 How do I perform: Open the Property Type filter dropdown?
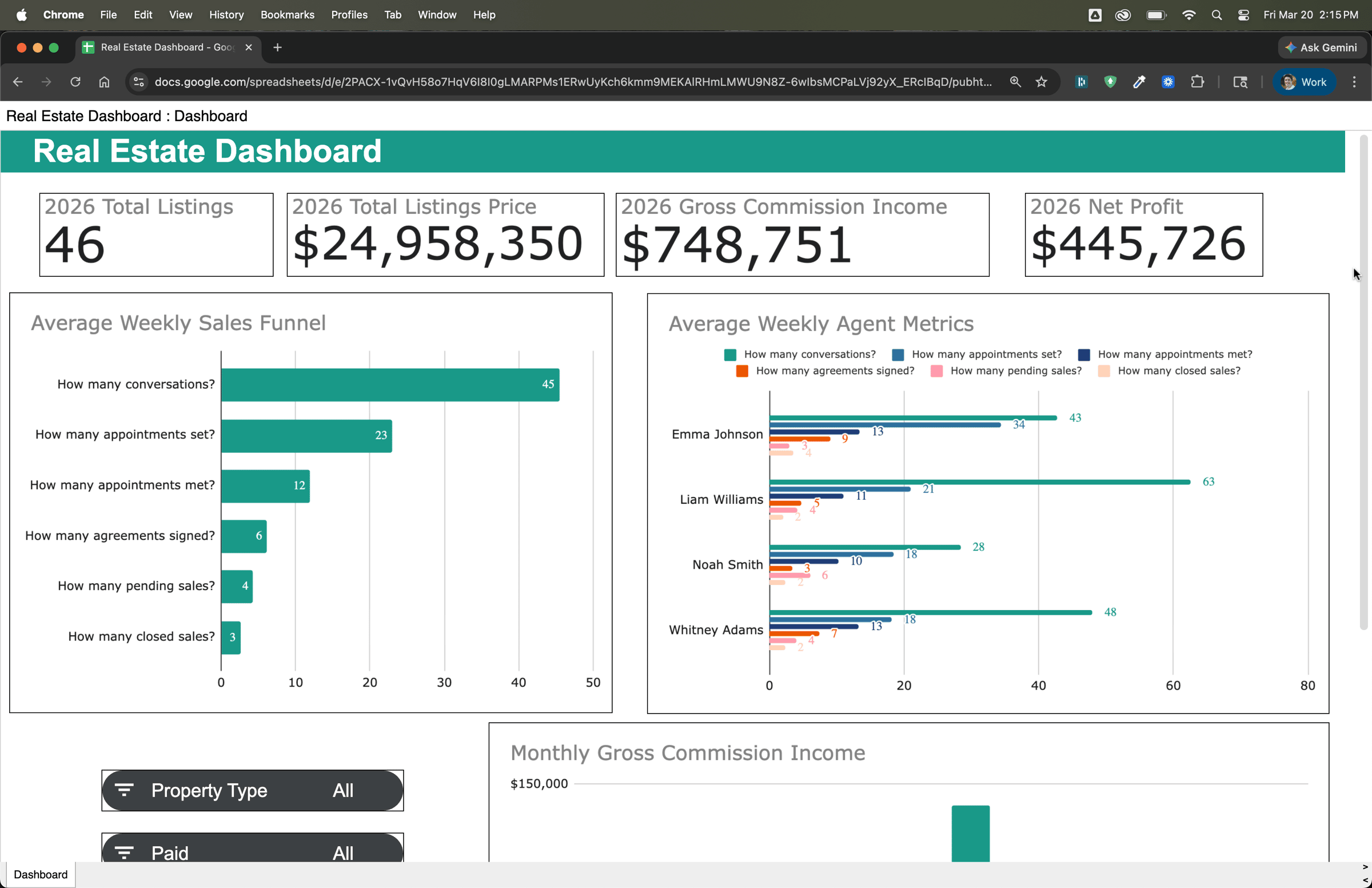point(253,791)
